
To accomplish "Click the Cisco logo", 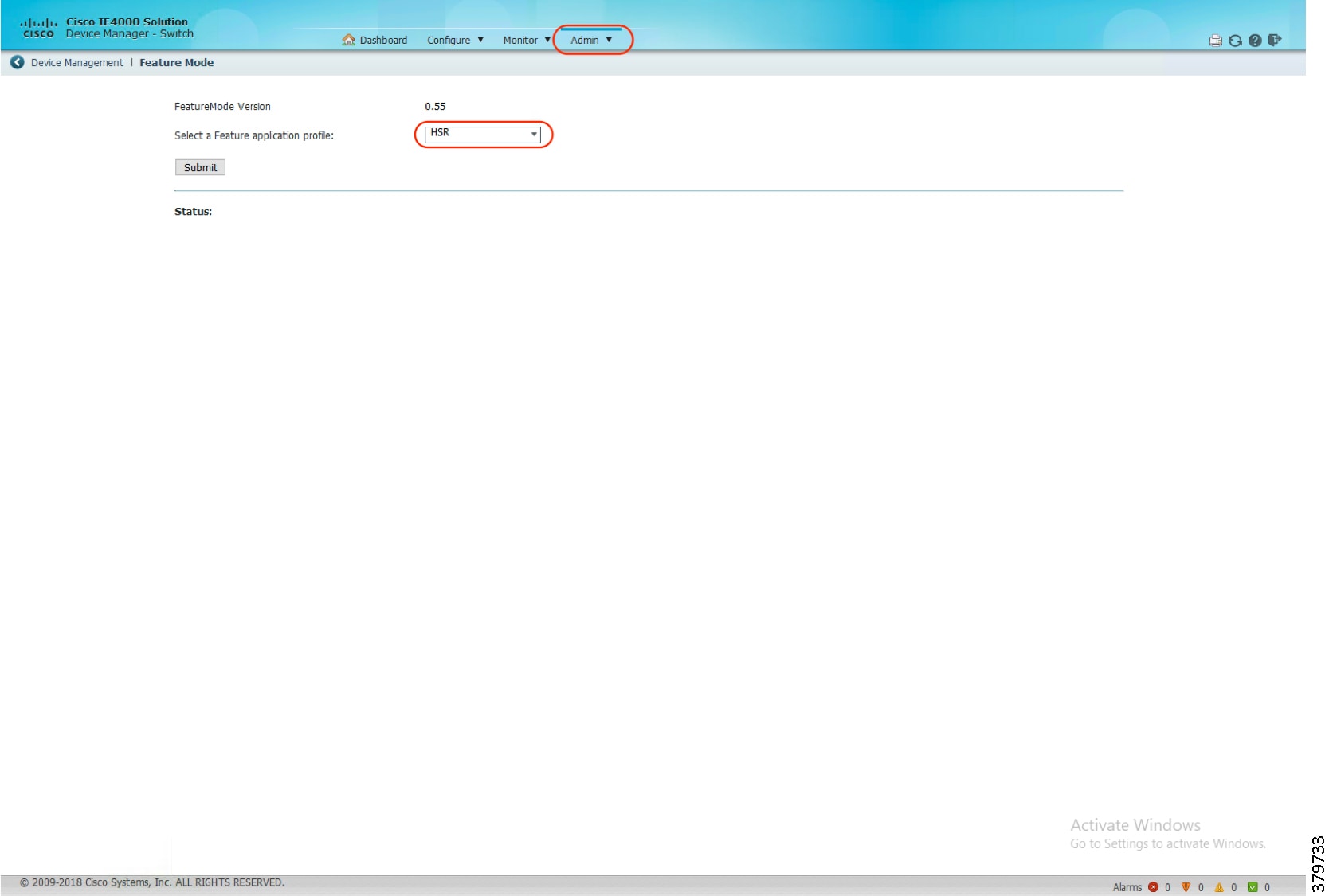I will (x=38, y=29).
